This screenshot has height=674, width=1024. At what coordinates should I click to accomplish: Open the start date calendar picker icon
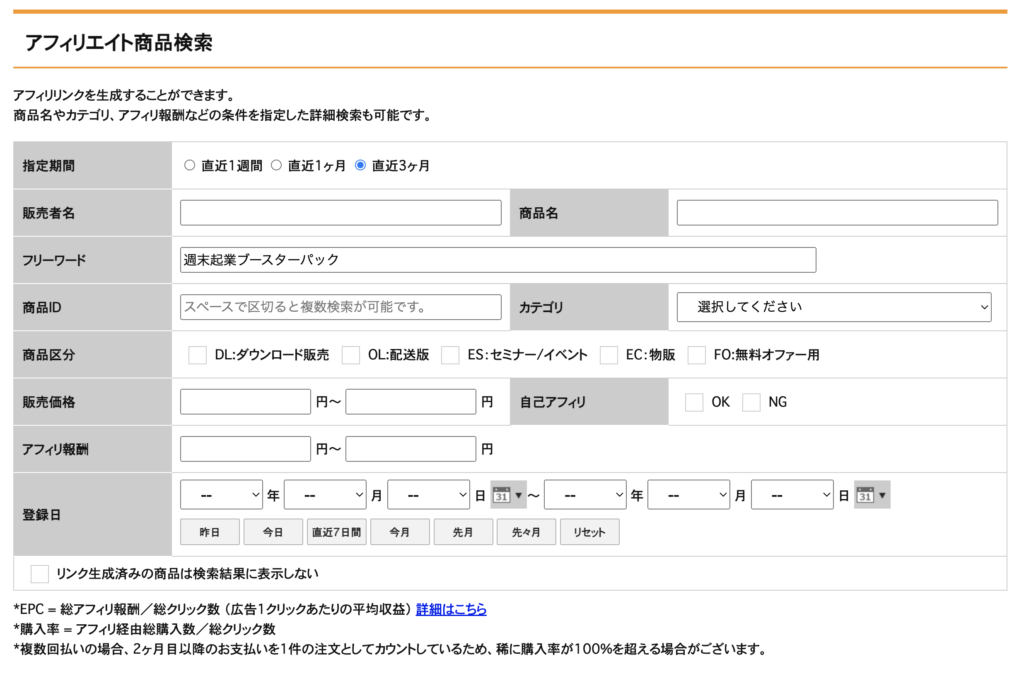[508, 495]
